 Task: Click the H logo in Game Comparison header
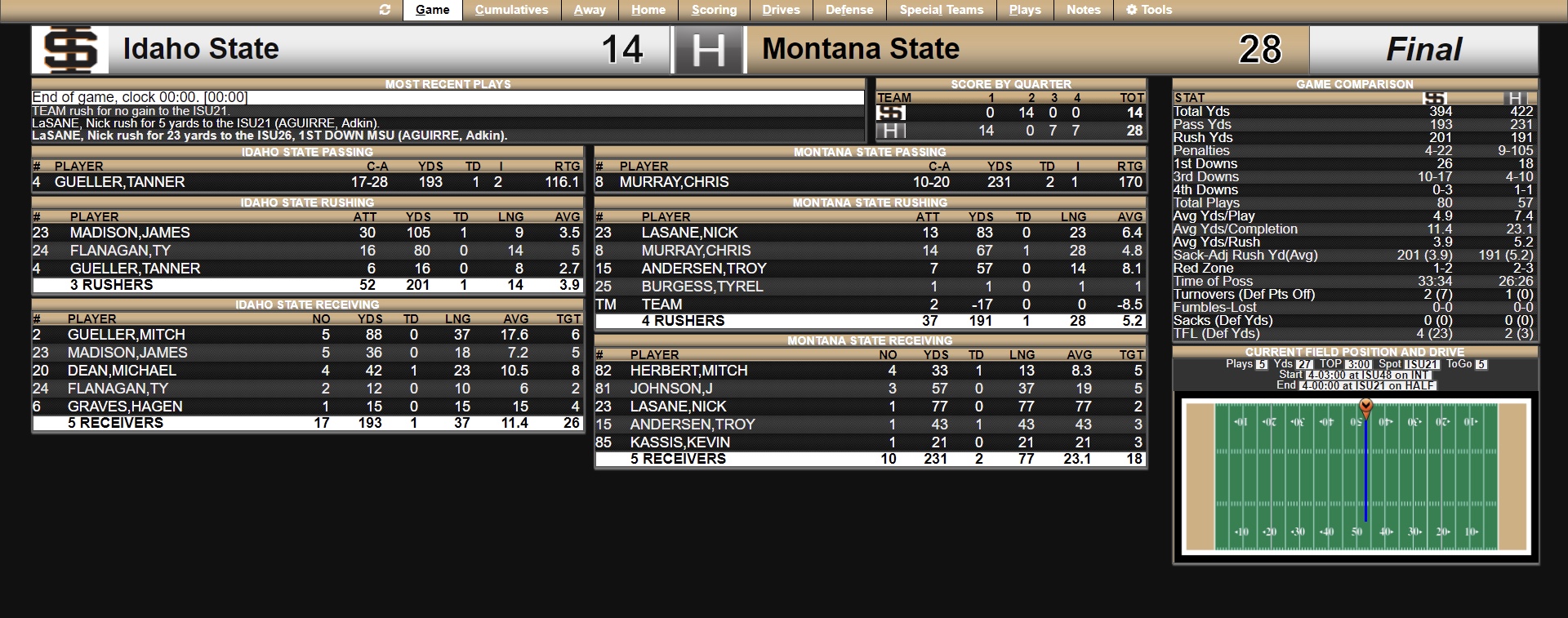[x=1517, y=98]
